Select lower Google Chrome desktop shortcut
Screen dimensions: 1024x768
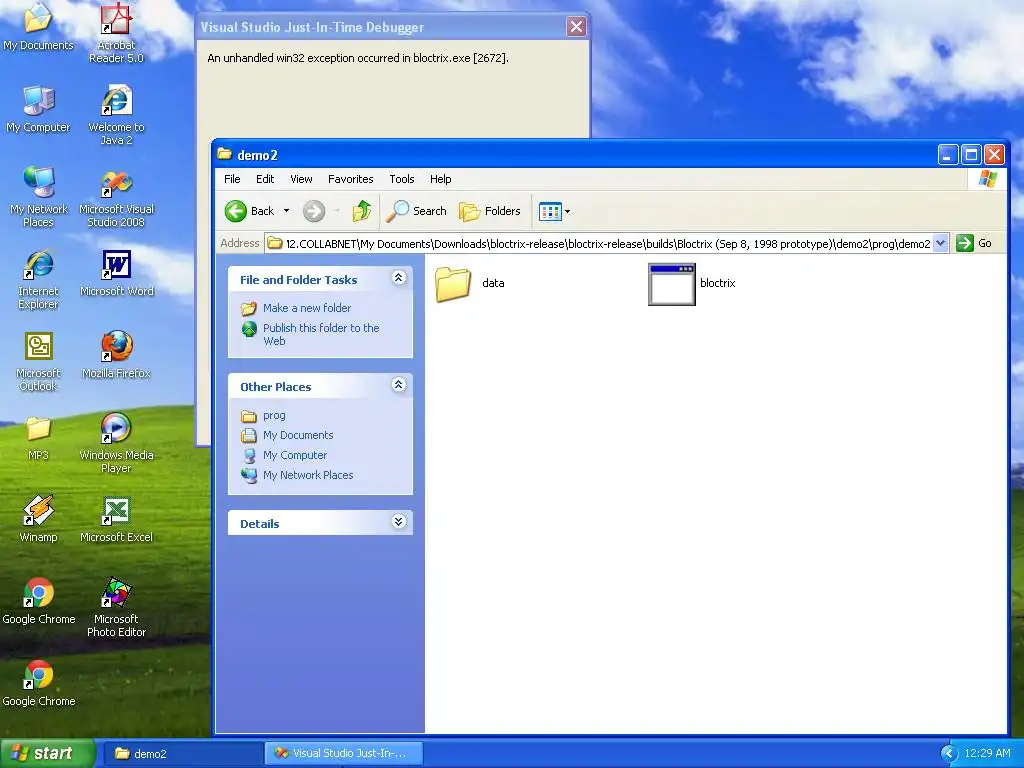pos(39,682)
